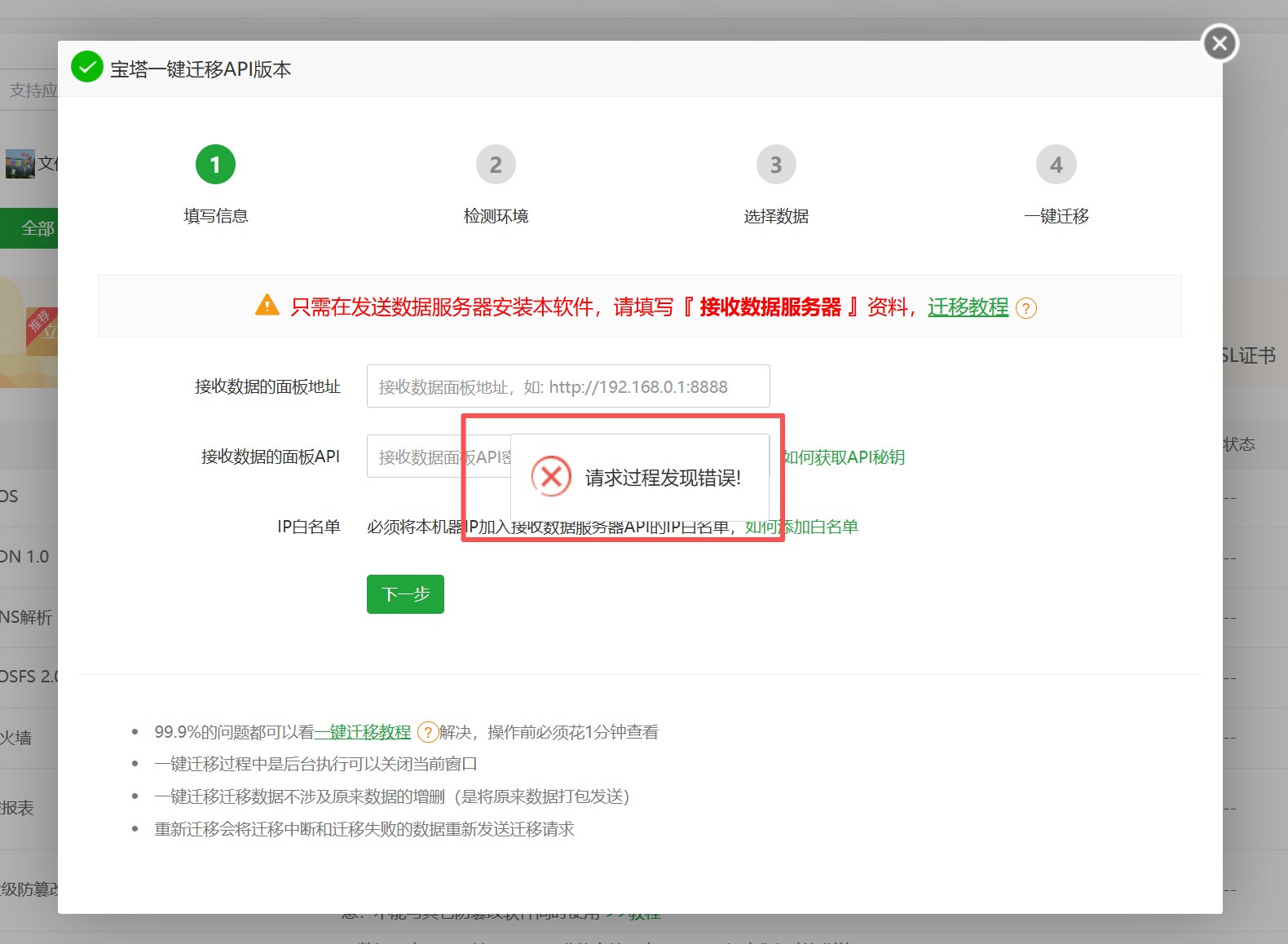This screenshot has width=1288, height=944.
Task: Click the background page thumbnail icon beside 文
Action: click(20, 163)
